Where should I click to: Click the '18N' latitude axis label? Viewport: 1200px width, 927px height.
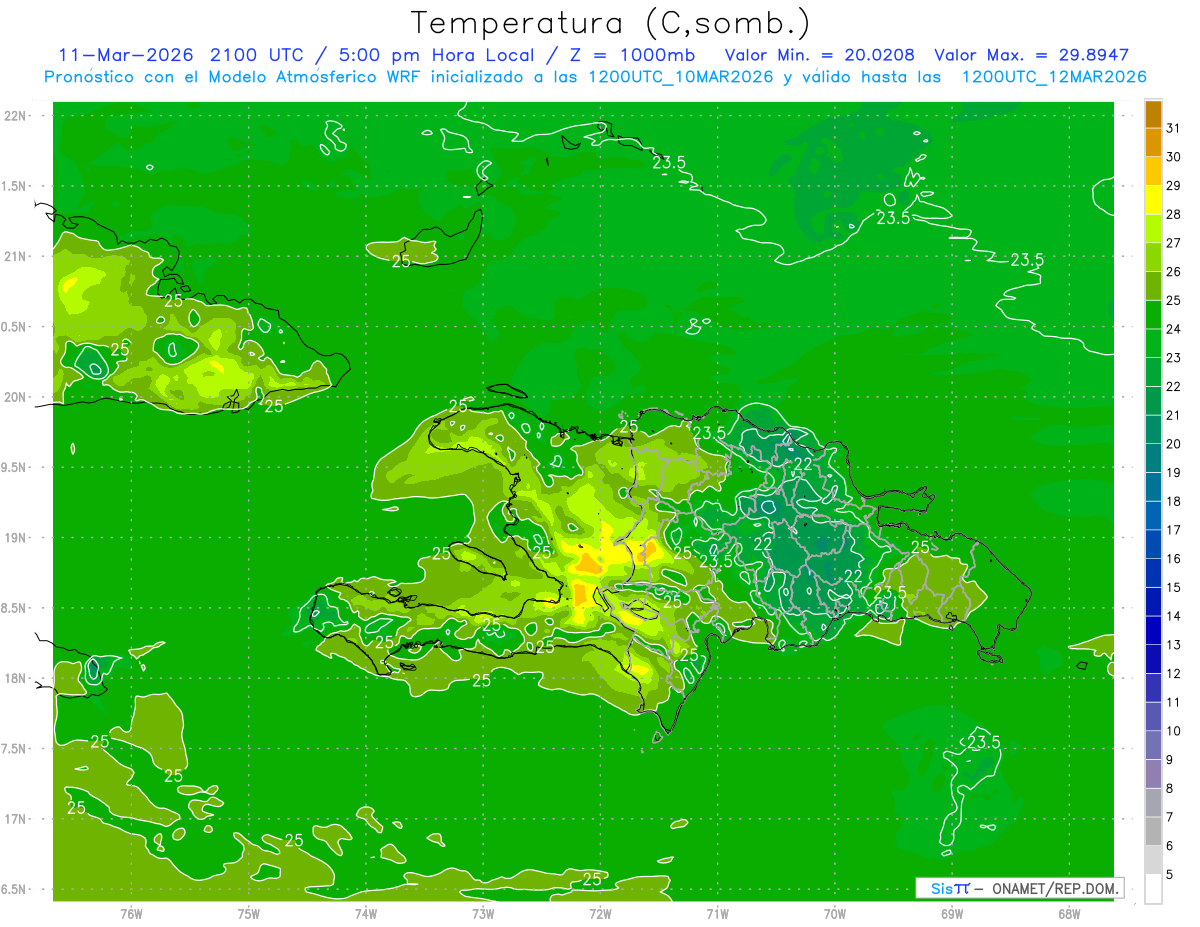tap(15, 679)
